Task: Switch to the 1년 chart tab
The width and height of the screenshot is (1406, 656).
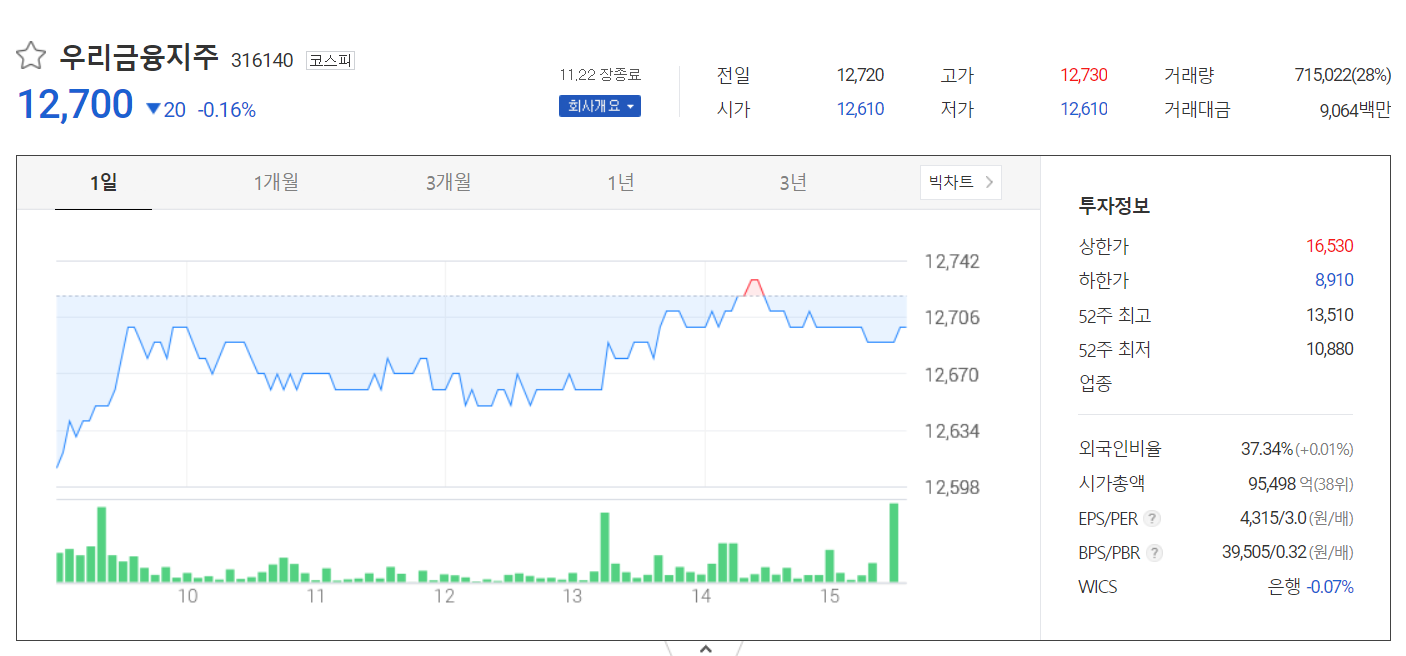Action: coord(620,182)
